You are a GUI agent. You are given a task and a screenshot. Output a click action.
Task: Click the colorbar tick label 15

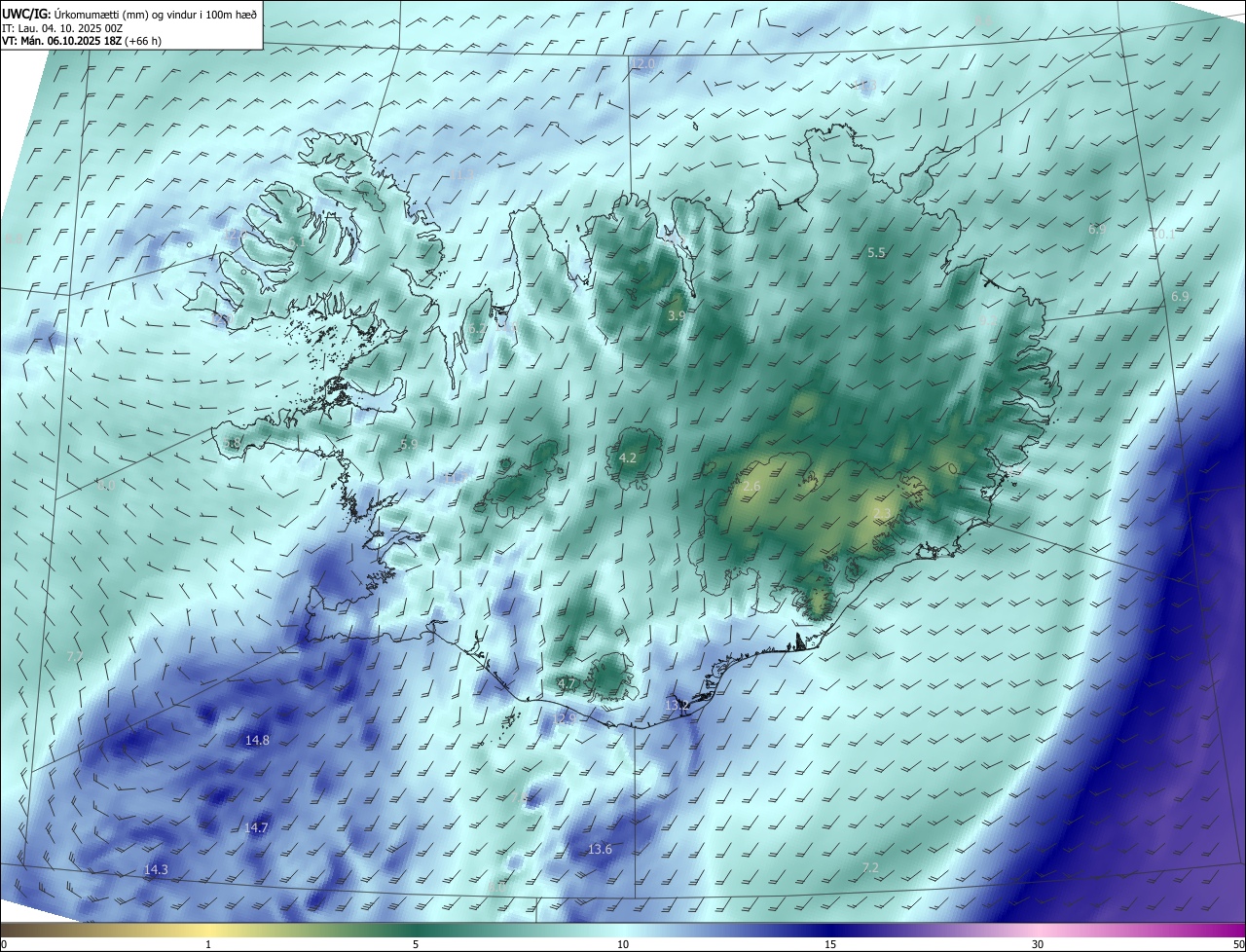click(830, 944)
